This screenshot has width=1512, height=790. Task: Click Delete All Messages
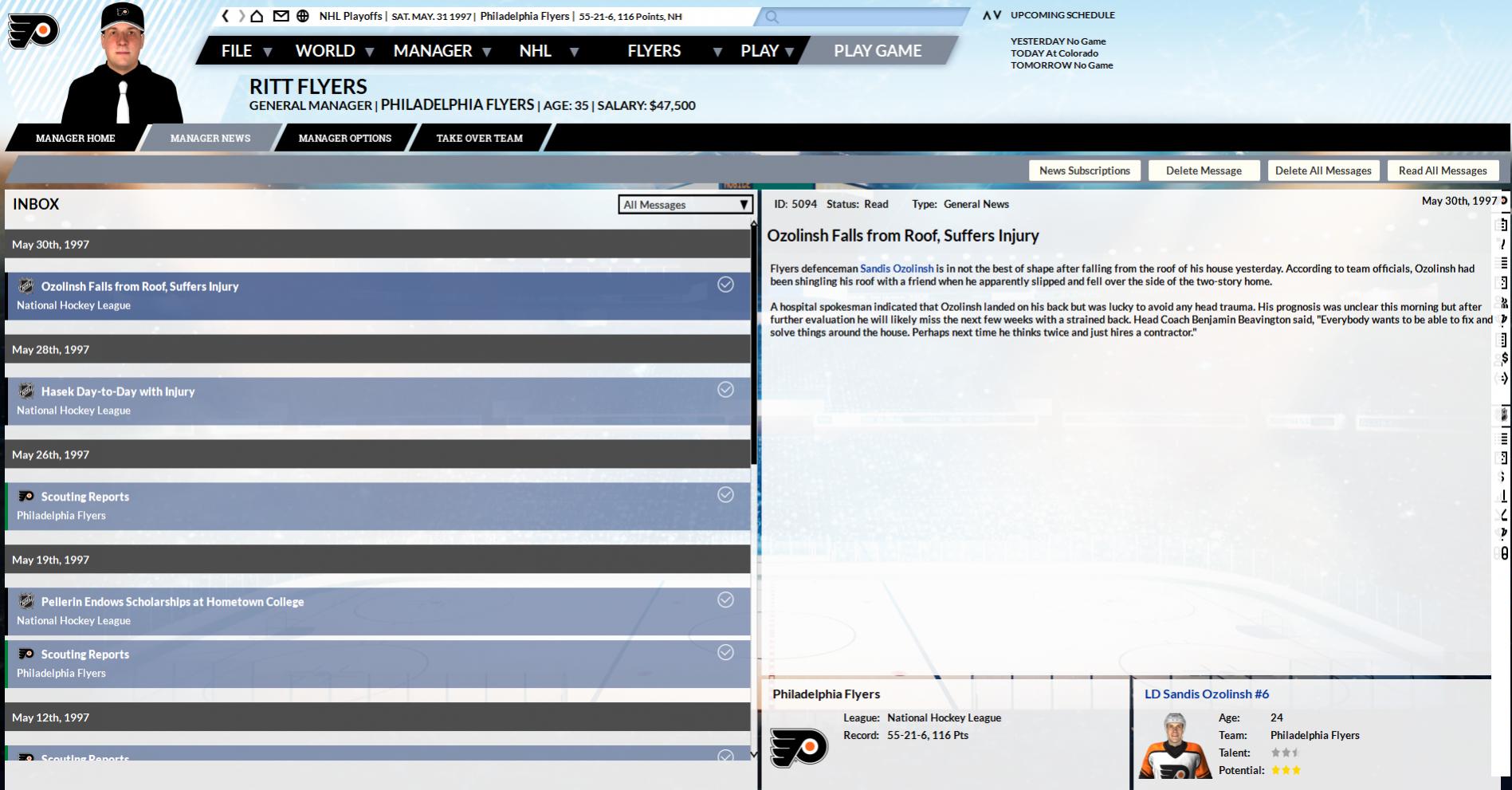[1323, 171]
